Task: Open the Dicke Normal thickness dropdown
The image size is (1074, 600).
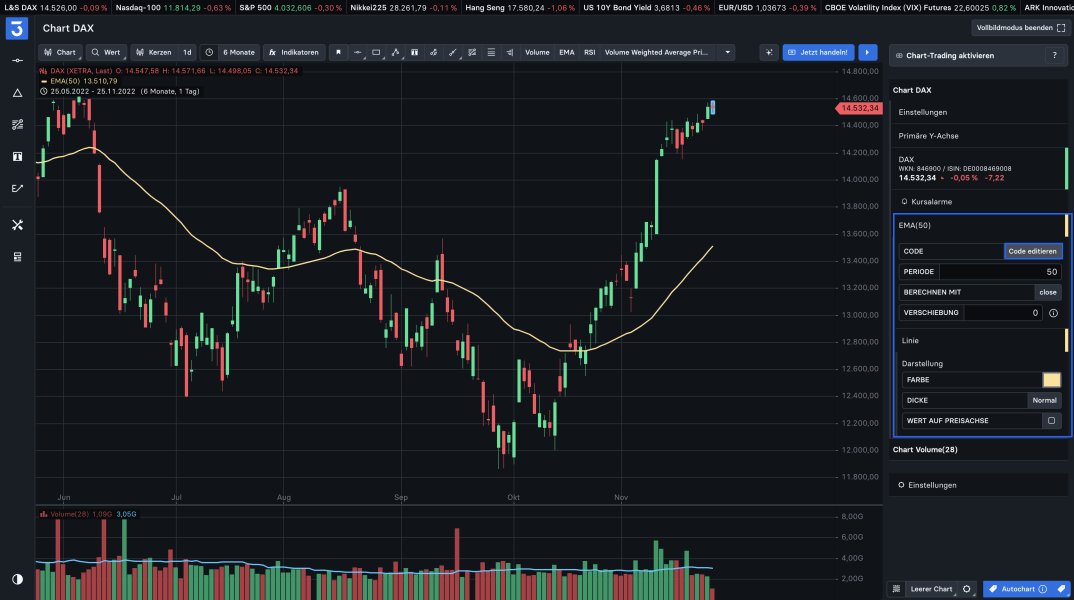Action: (1044, 400)
